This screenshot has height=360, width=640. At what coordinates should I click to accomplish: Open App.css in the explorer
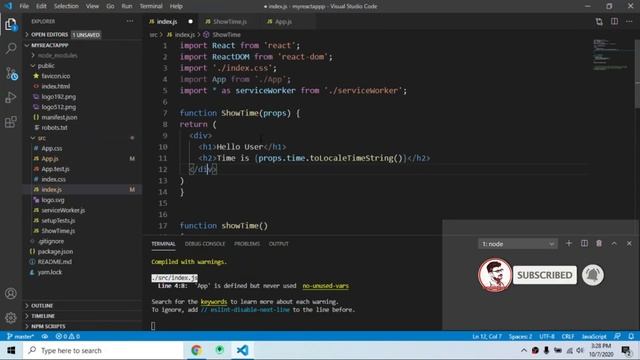point(82,148)
